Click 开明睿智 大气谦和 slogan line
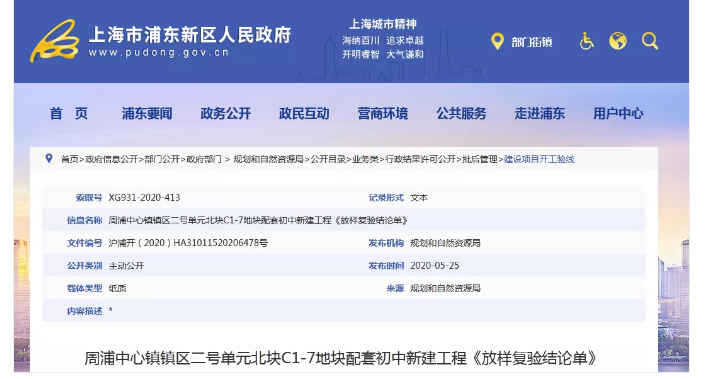 click(x=383, y=54)
